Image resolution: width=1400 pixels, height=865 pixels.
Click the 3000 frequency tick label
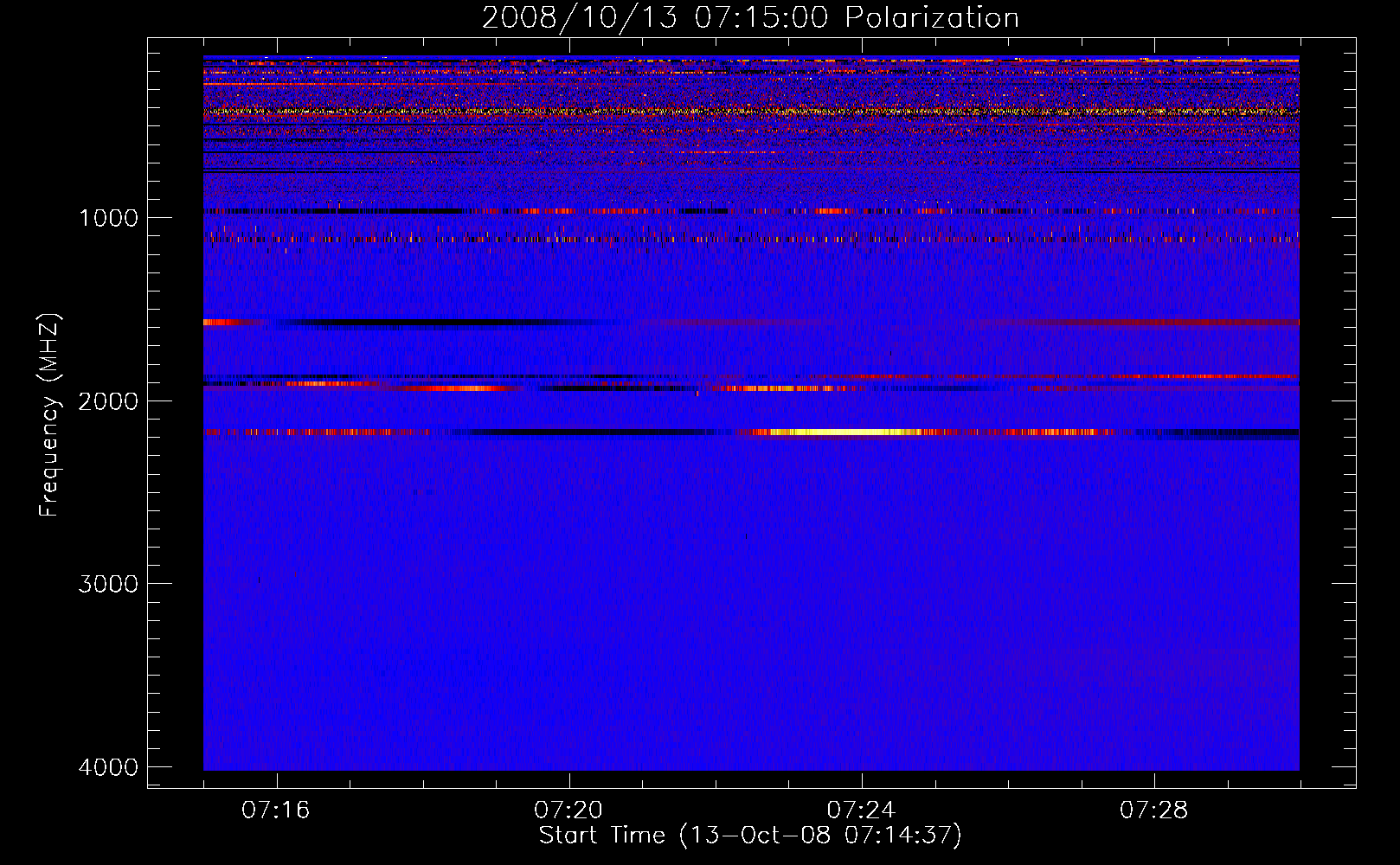[x=108, y=584]
